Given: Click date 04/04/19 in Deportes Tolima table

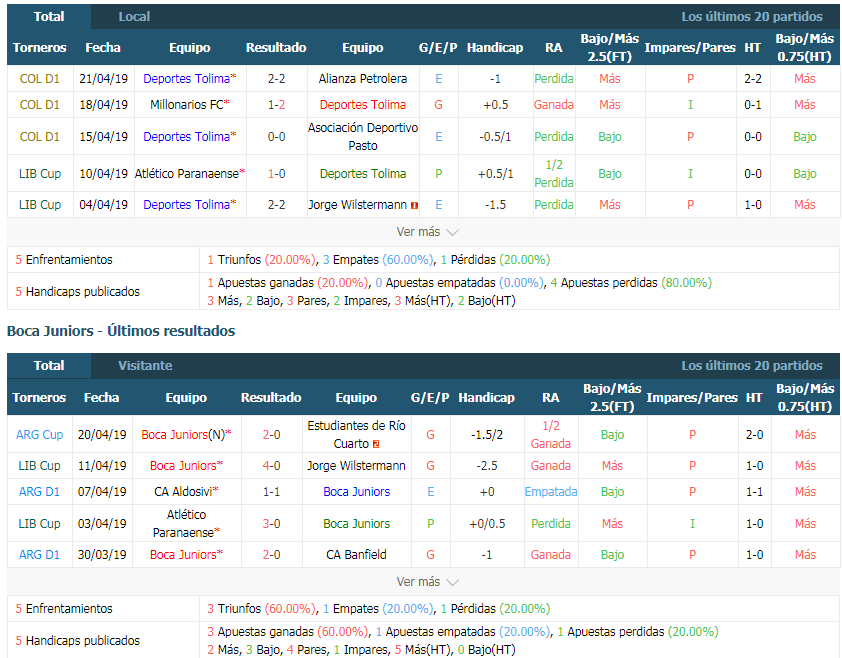Looking at the screenshot, I should click(104, 205).
